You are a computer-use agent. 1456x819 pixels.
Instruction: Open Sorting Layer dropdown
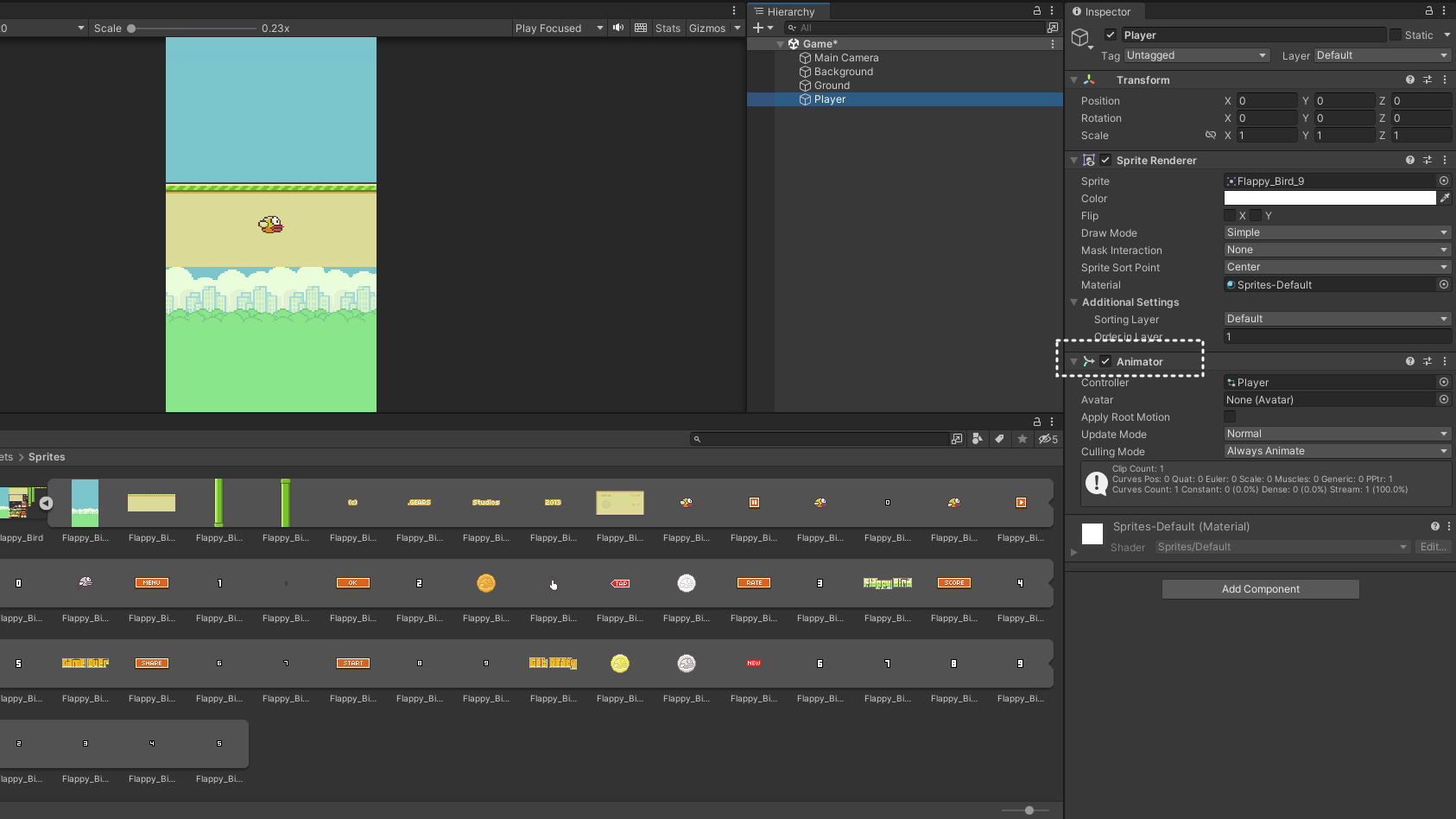pos(1338,319)
